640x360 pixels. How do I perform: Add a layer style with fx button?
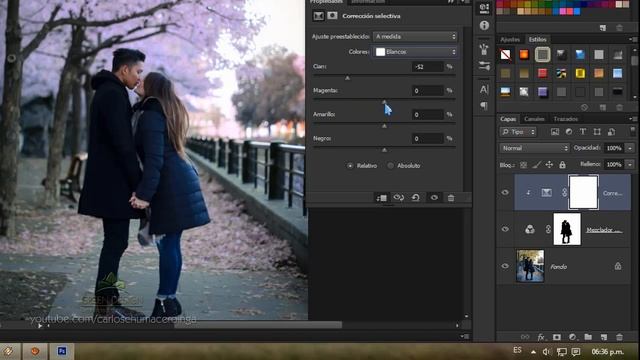(x=541, y=337)
